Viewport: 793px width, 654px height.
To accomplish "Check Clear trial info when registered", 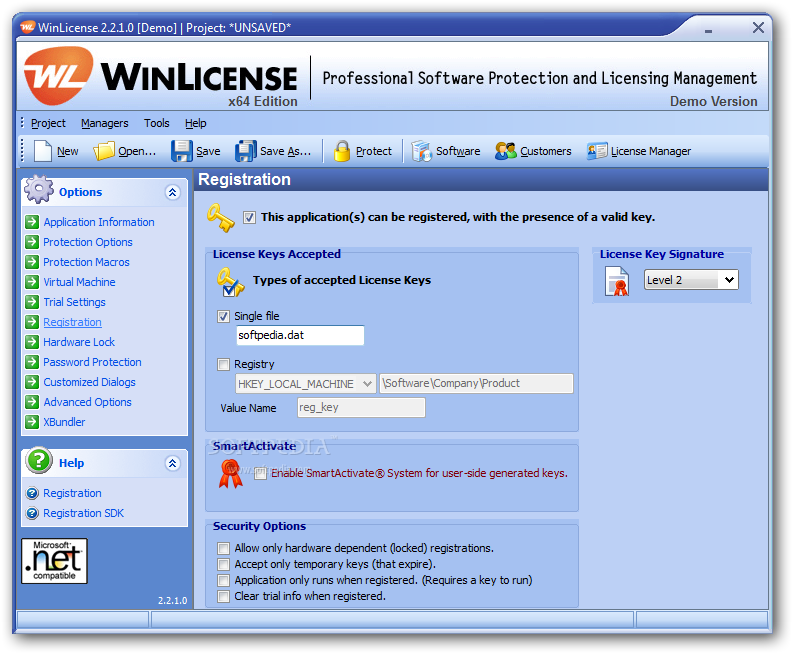I will pos(223,596).
